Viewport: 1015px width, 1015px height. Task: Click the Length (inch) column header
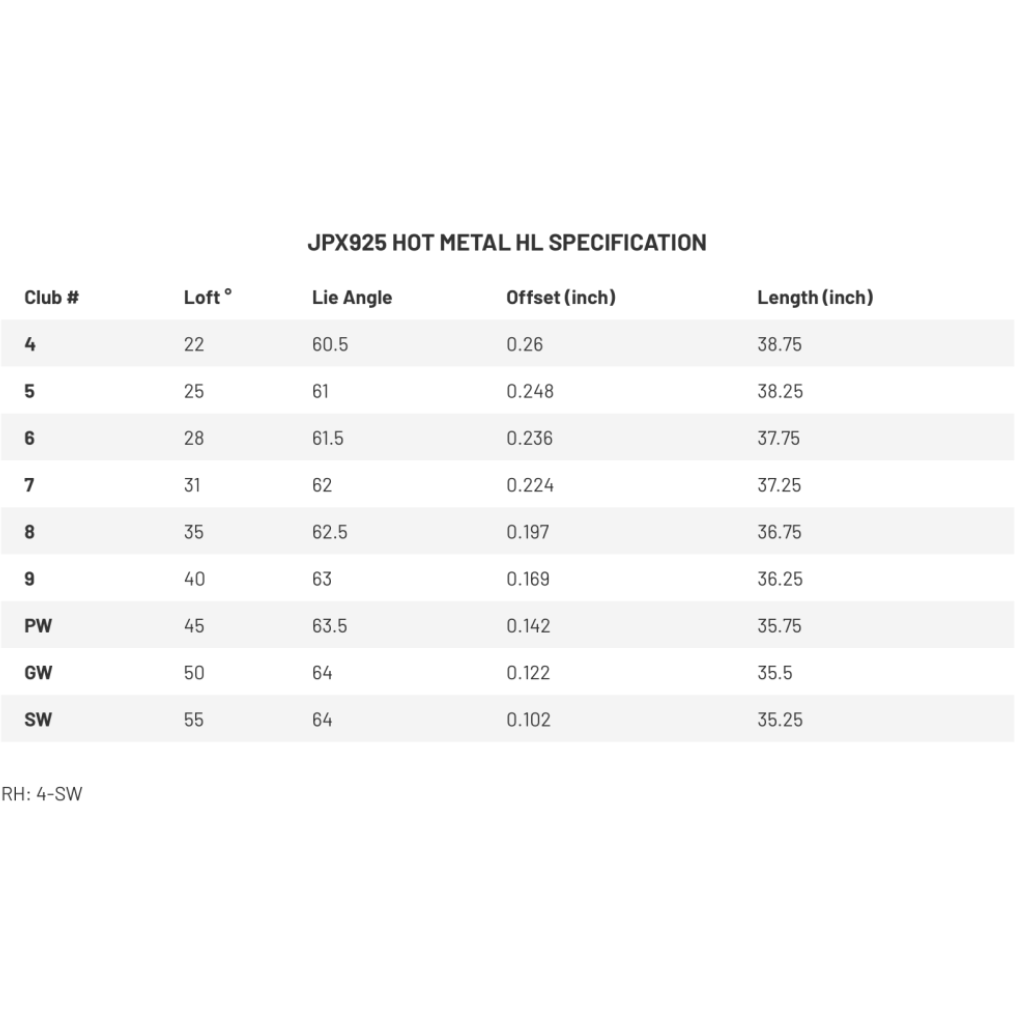(814, 297)
